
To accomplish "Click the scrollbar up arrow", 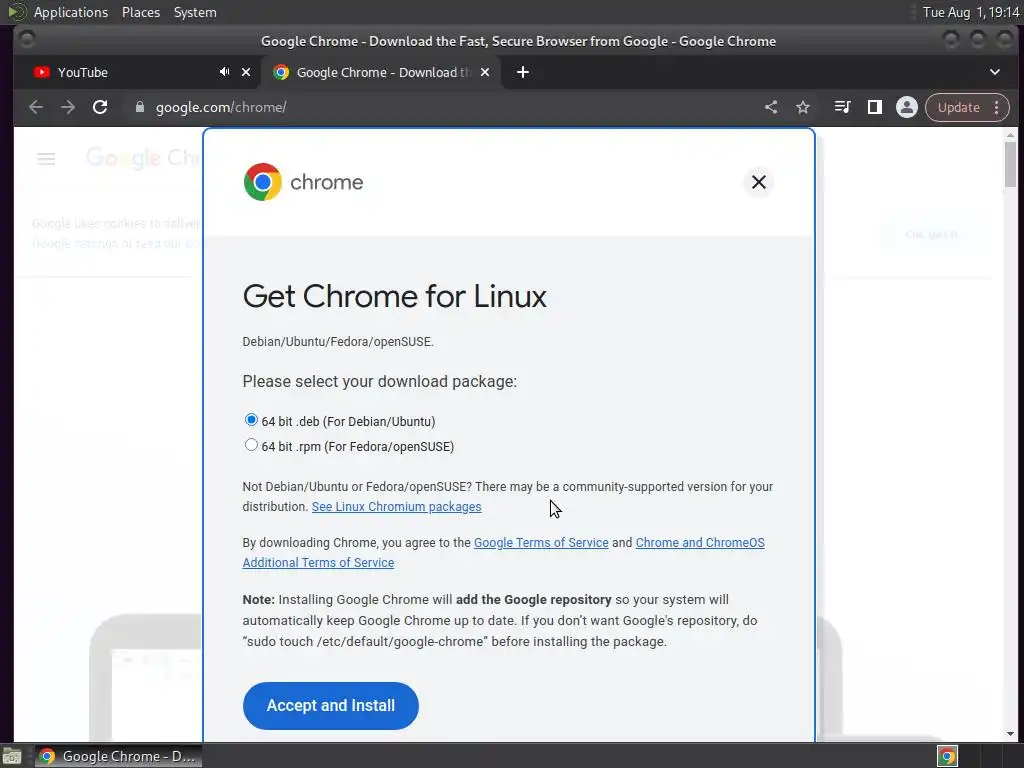I will pos(1010,135).
